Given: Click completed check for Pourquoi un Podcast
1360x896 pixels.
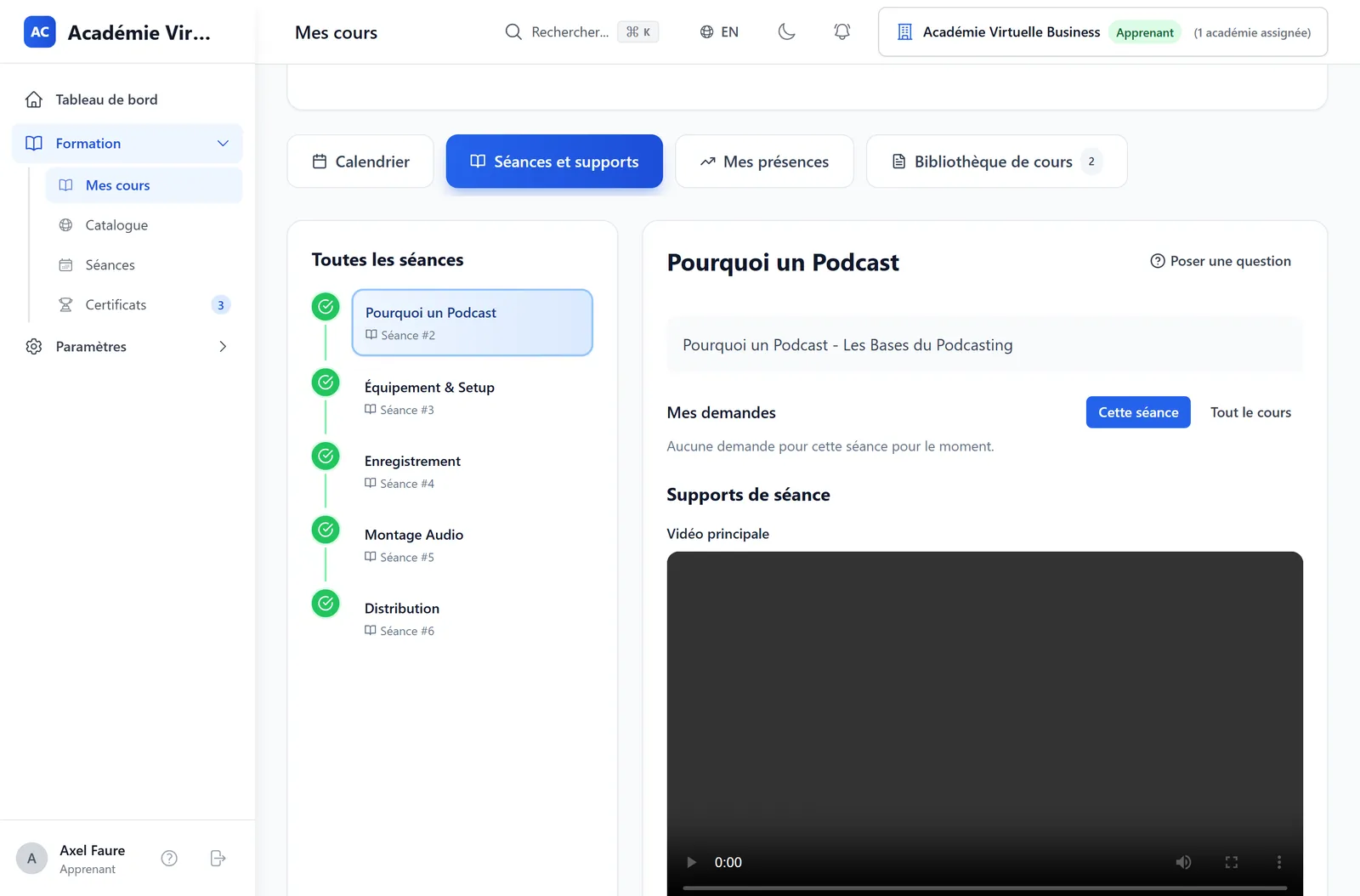Looking at the screenshot, I should click(326, 307).
